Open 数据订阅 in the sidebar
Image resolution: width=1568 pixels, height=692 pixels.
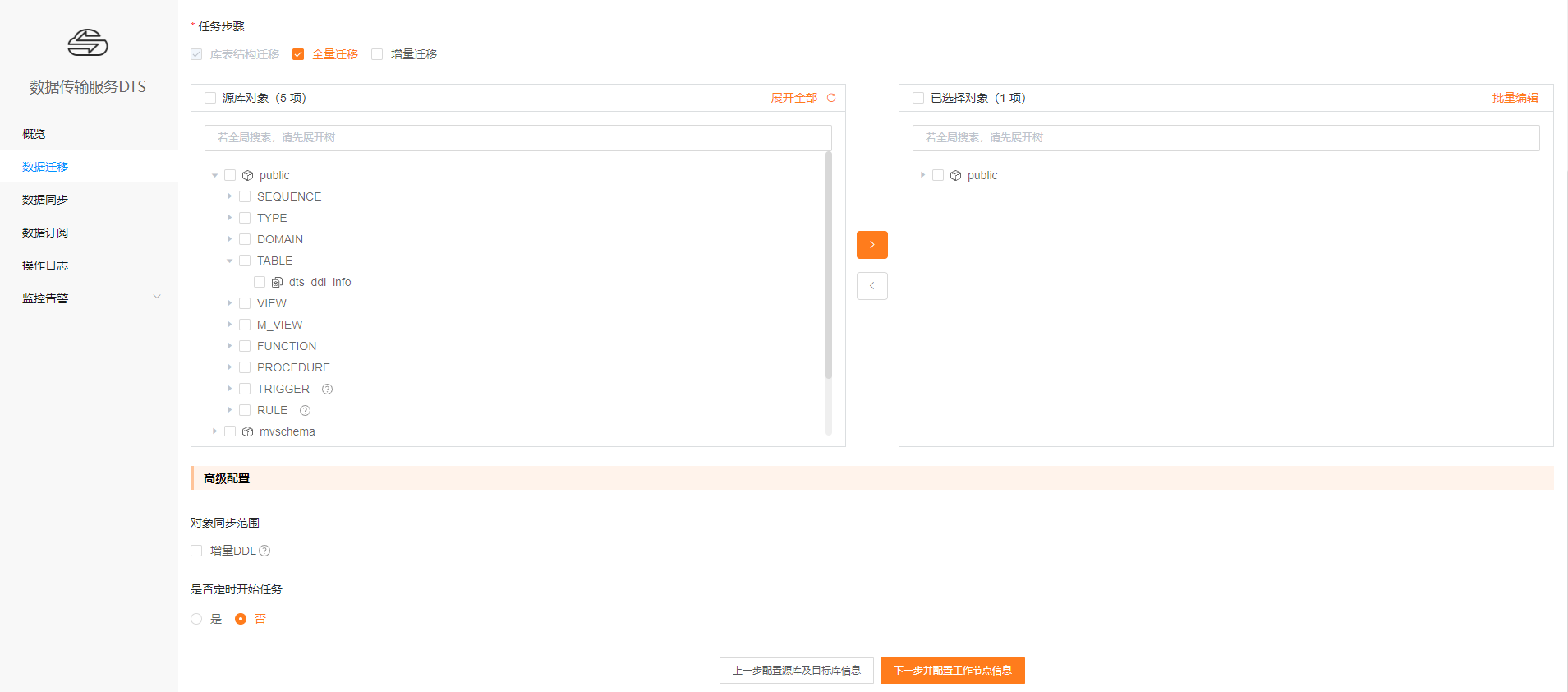(89, 232)
